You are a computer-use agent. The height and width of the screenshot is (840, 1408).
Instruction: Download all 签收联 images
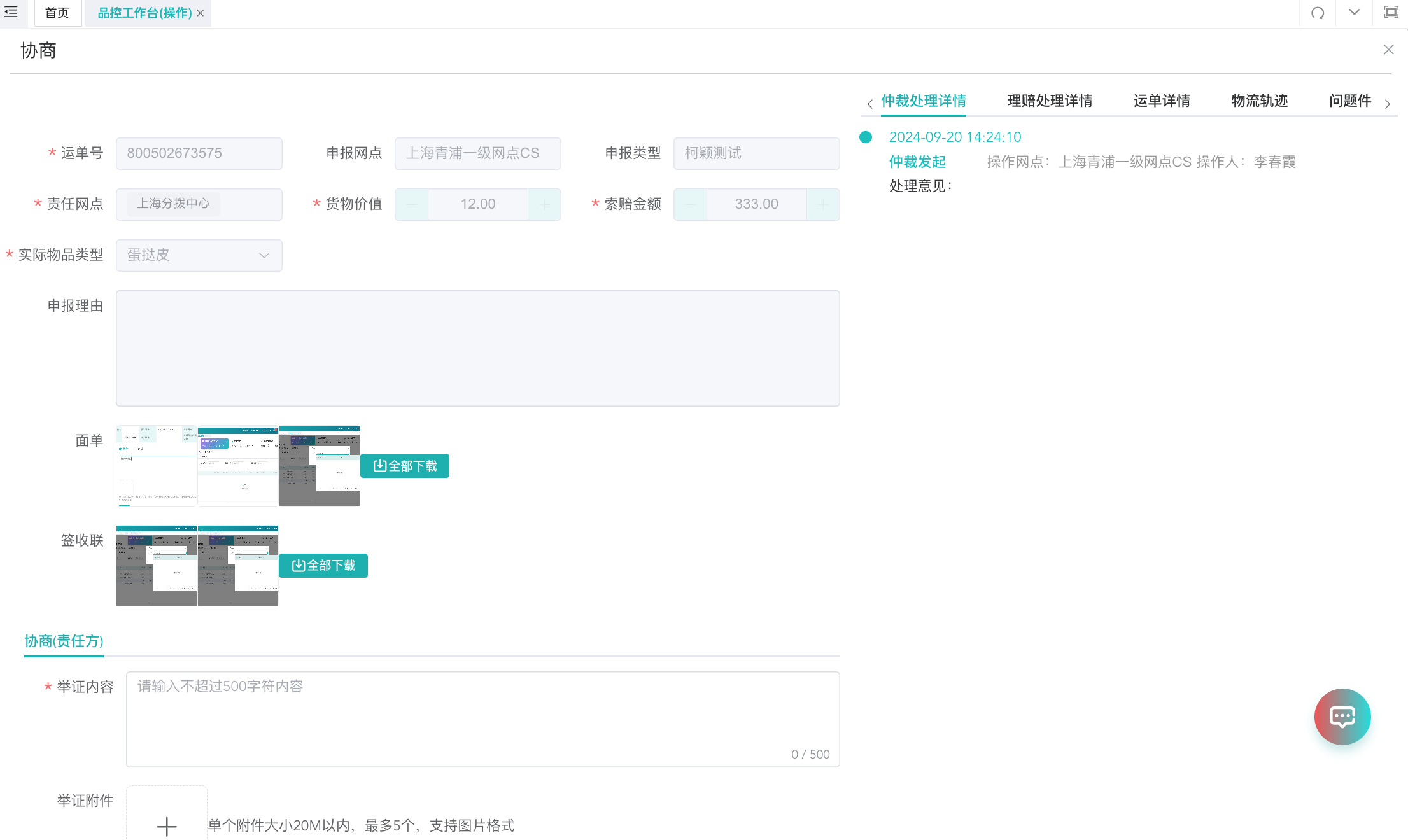323,566
